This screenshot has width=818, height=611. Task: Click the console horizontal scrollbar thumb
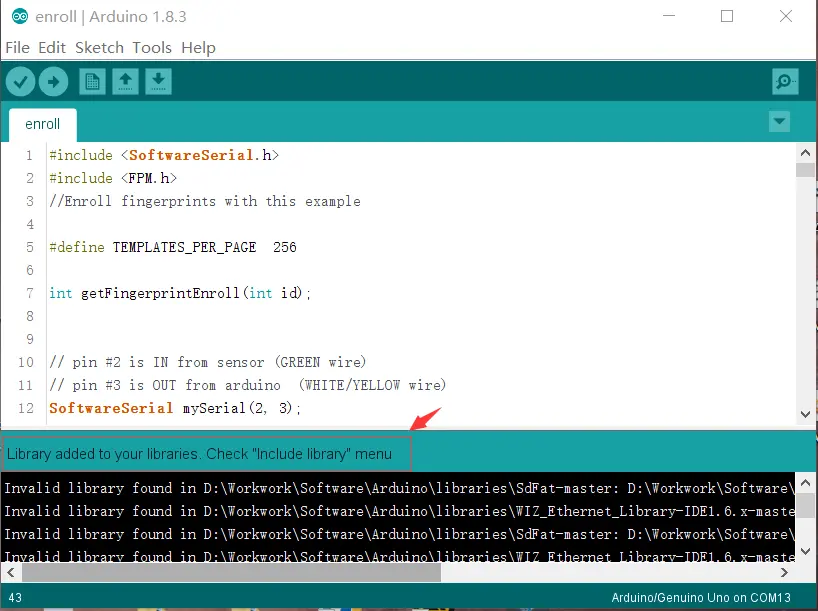[x=230, y=572]
